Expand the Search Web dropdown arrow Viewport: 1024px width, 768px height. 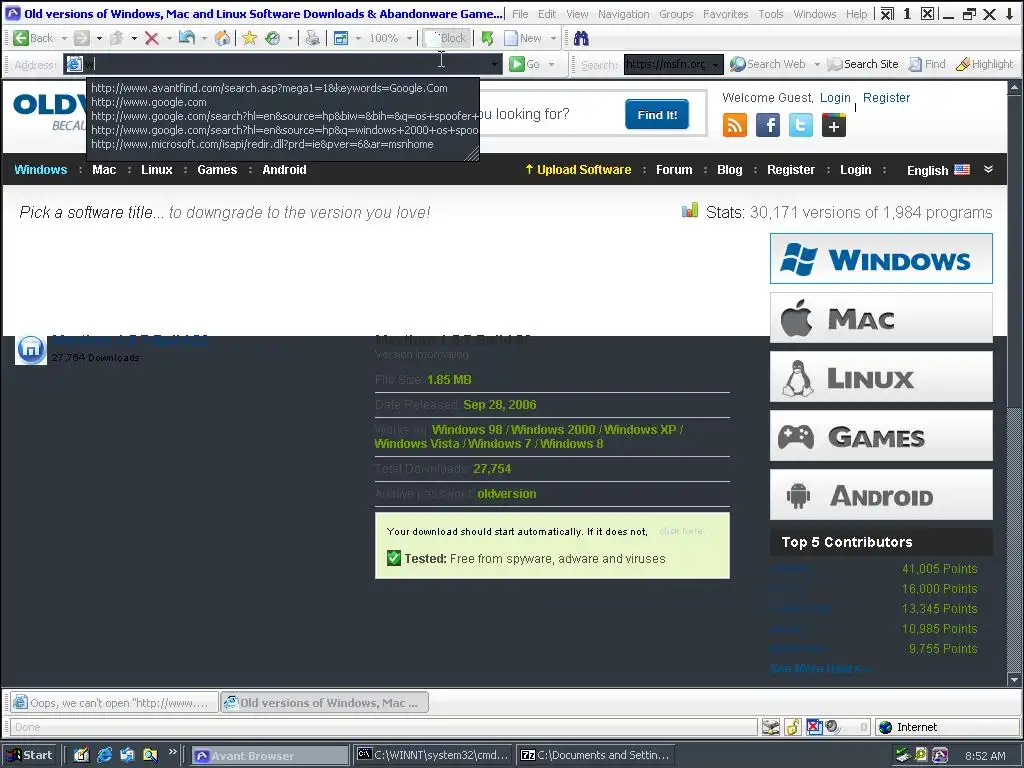[816, 64]
